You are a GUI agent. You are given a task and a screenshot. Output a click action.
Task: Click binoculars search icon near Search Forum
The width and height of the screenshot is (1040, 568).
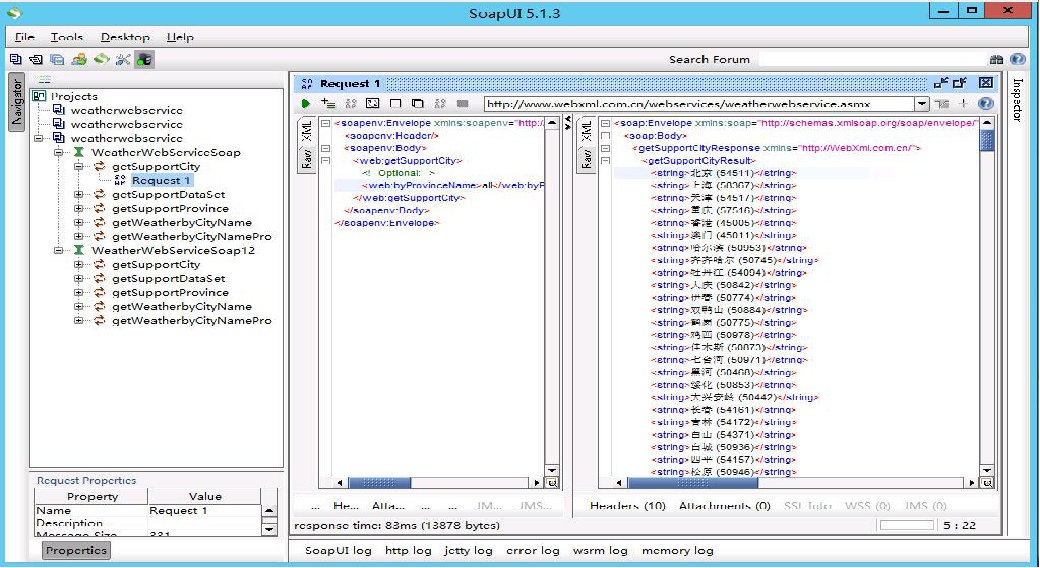[996, 59]
